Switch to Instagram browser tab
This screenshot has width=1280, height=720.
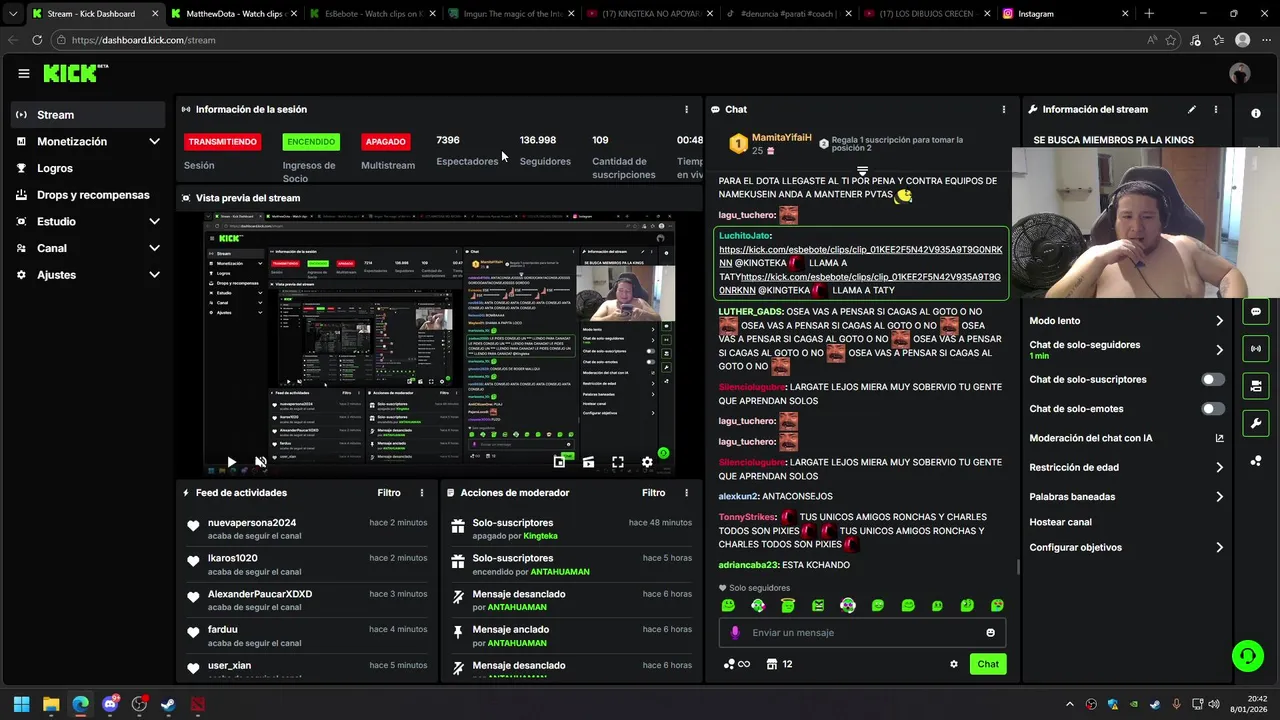(x=1065, y=14)
